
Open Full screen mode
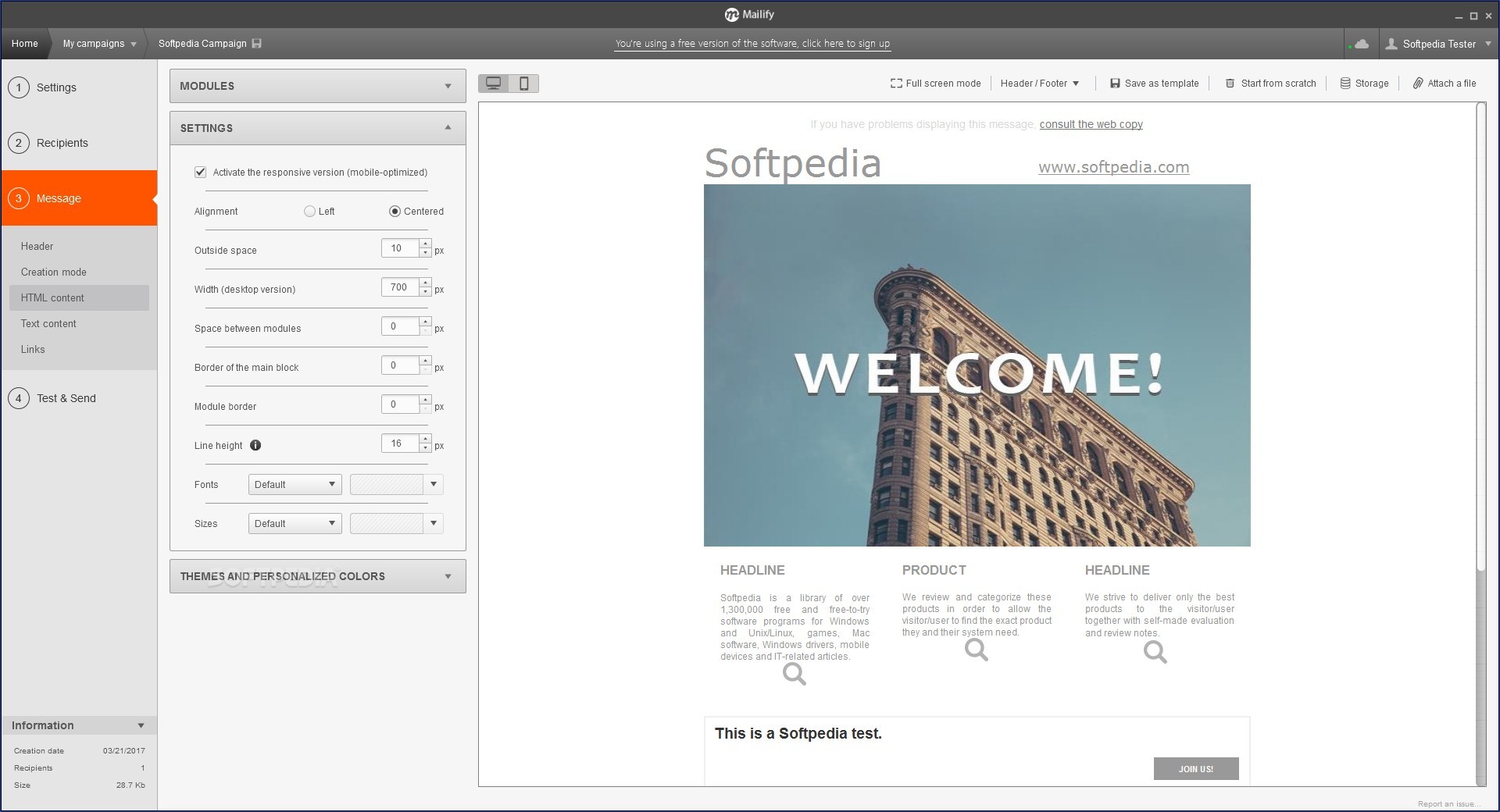tap(935, 84)
